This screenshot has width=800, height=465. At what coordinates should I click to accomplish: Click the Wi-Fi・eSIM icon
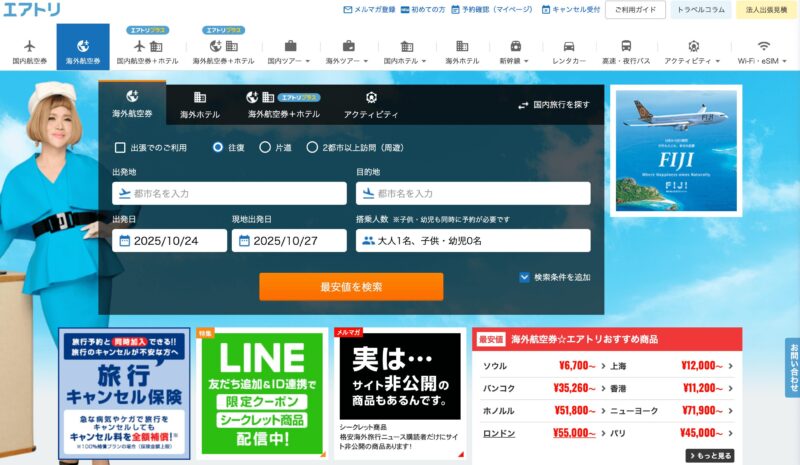click(x=763, y=46)
